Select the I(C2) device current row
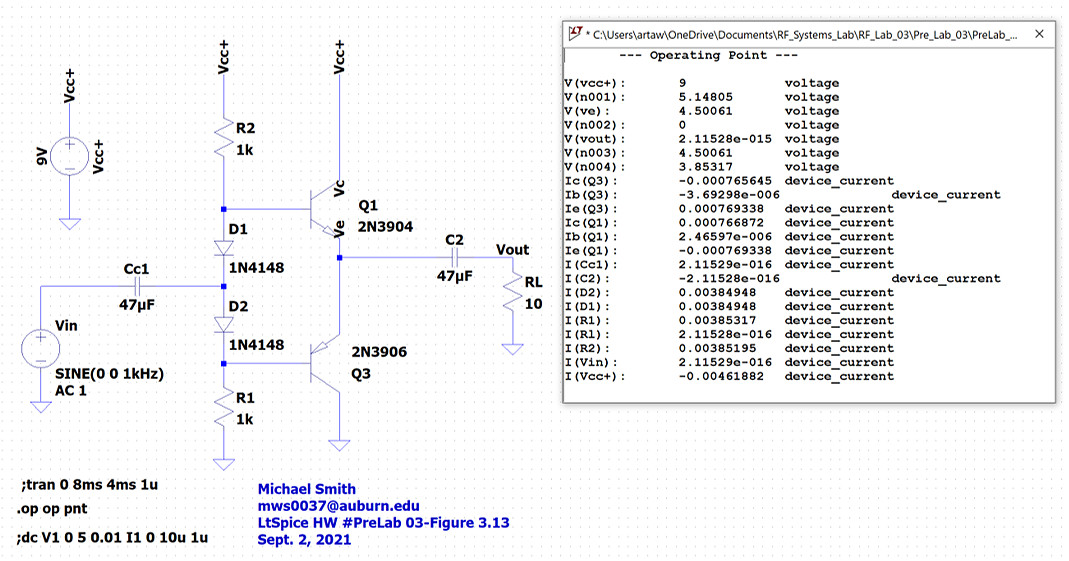The image size is (1069, 561). click(783, 279)
